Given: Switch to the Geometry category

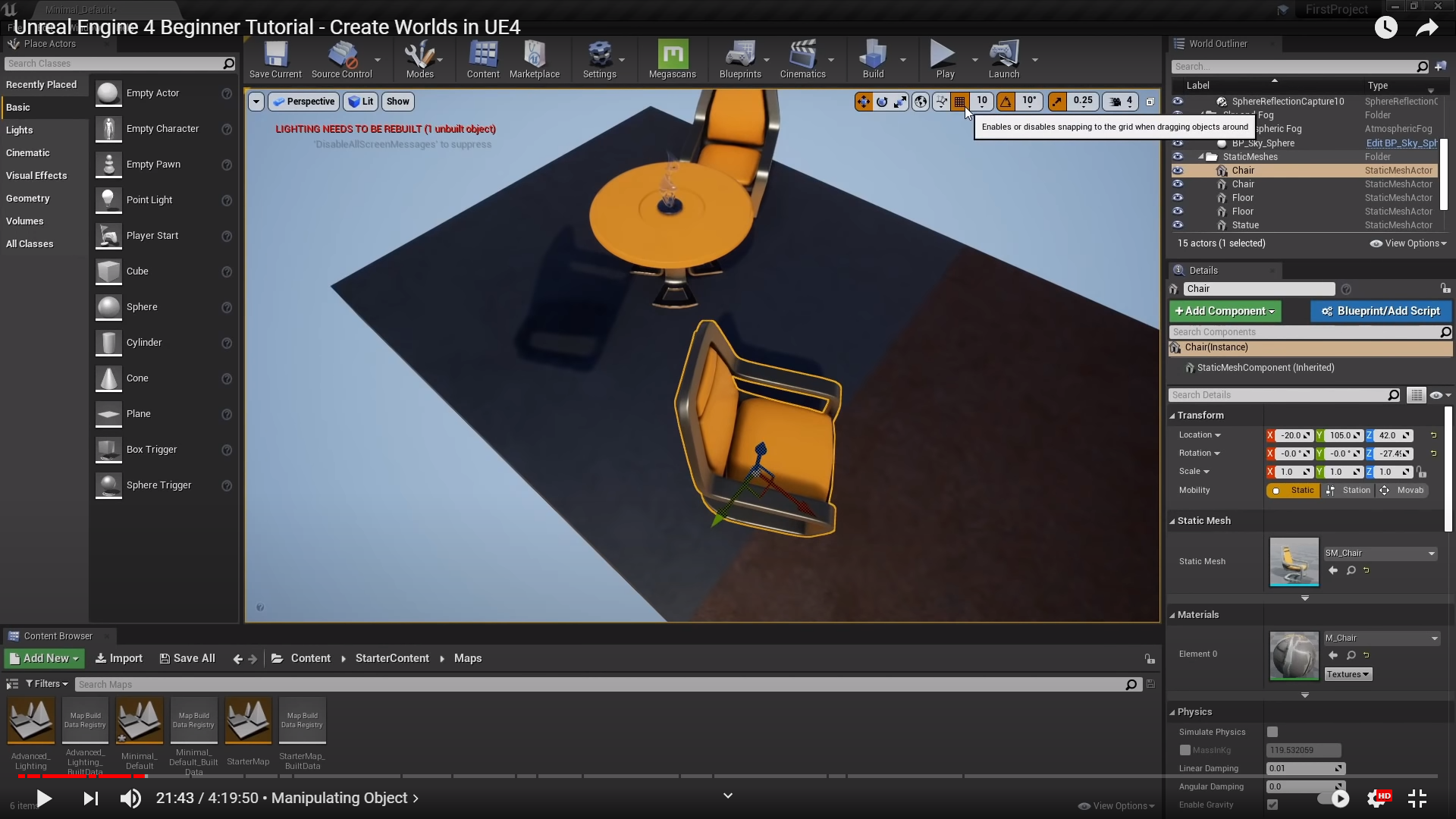Looking at the screenshot, I should 28,198.
